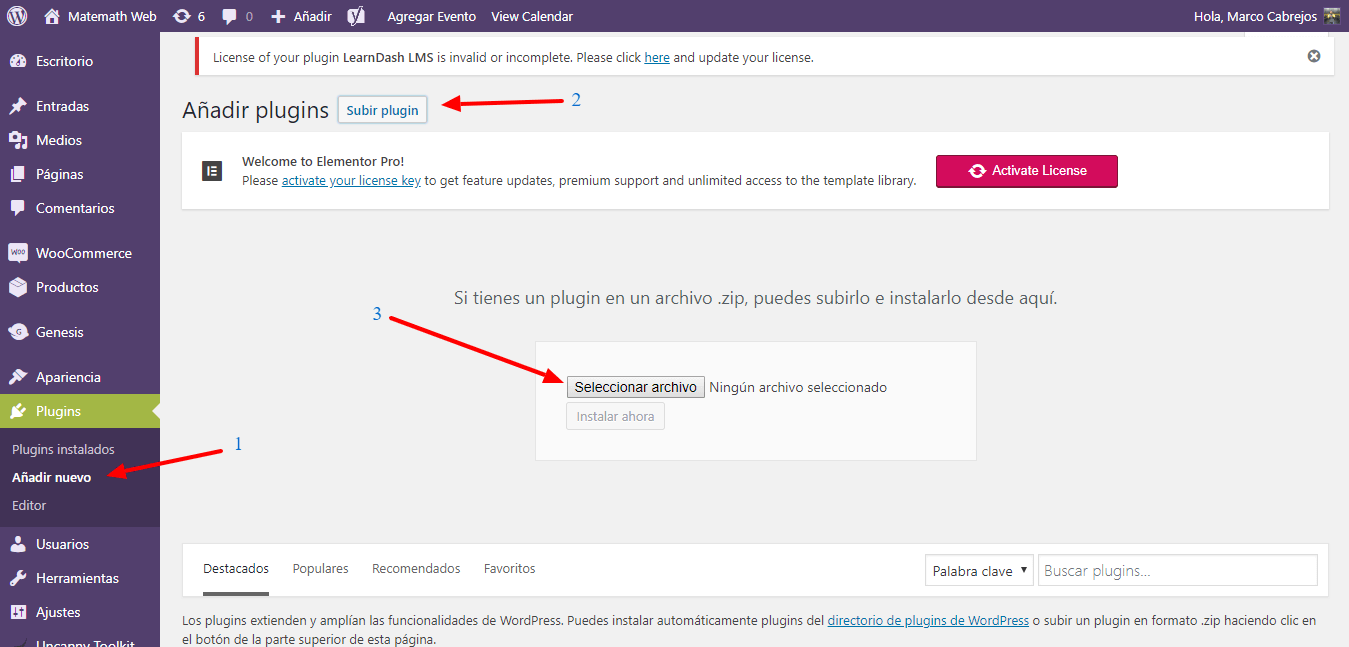Click Marco Cabrejos avatar thumbnail
Screen dimensions: 1349x647
1331,16
